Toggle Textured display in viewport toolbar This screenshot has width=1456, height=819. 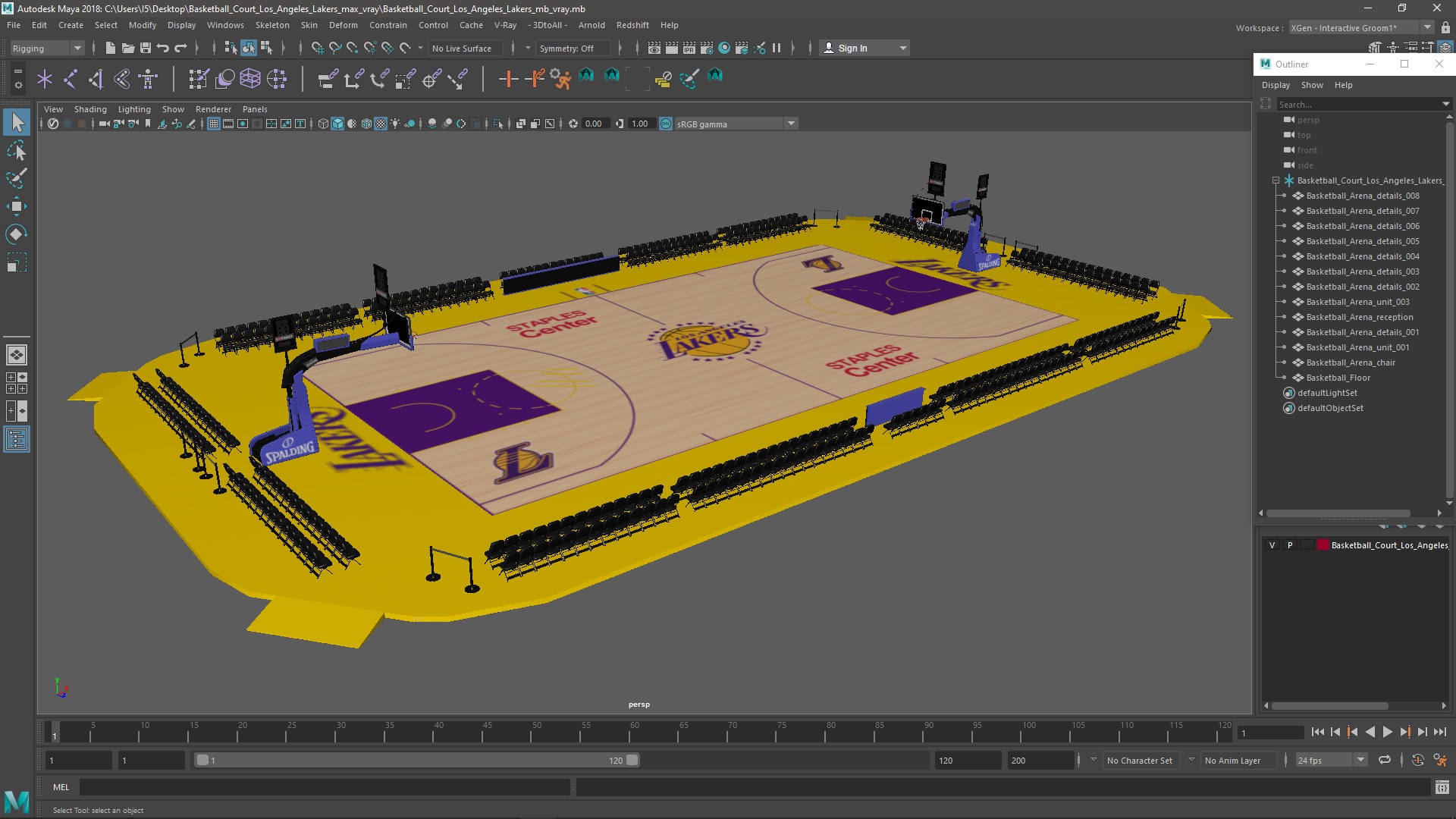pyautogui.click(x=381, y=124)
